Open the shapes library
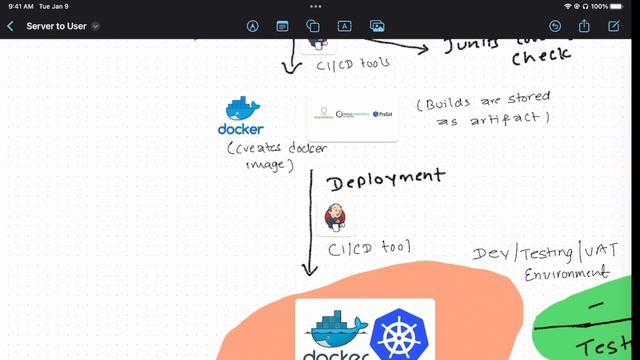Screen dimensions: 640x360 [313, 26]
